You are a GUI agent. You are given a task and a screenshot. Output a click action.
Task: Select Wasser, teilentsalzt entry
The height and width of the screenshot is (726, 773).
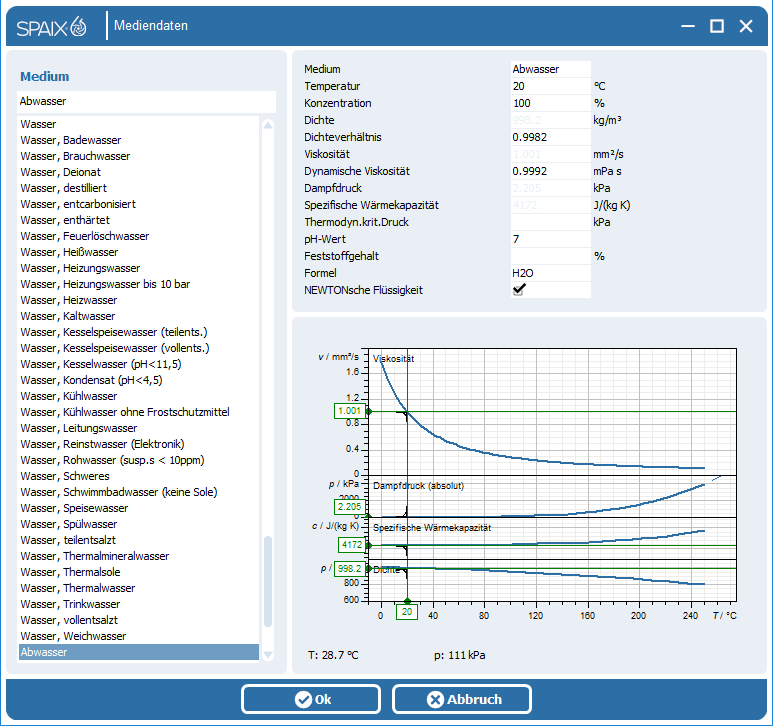(x=139, y=540)
